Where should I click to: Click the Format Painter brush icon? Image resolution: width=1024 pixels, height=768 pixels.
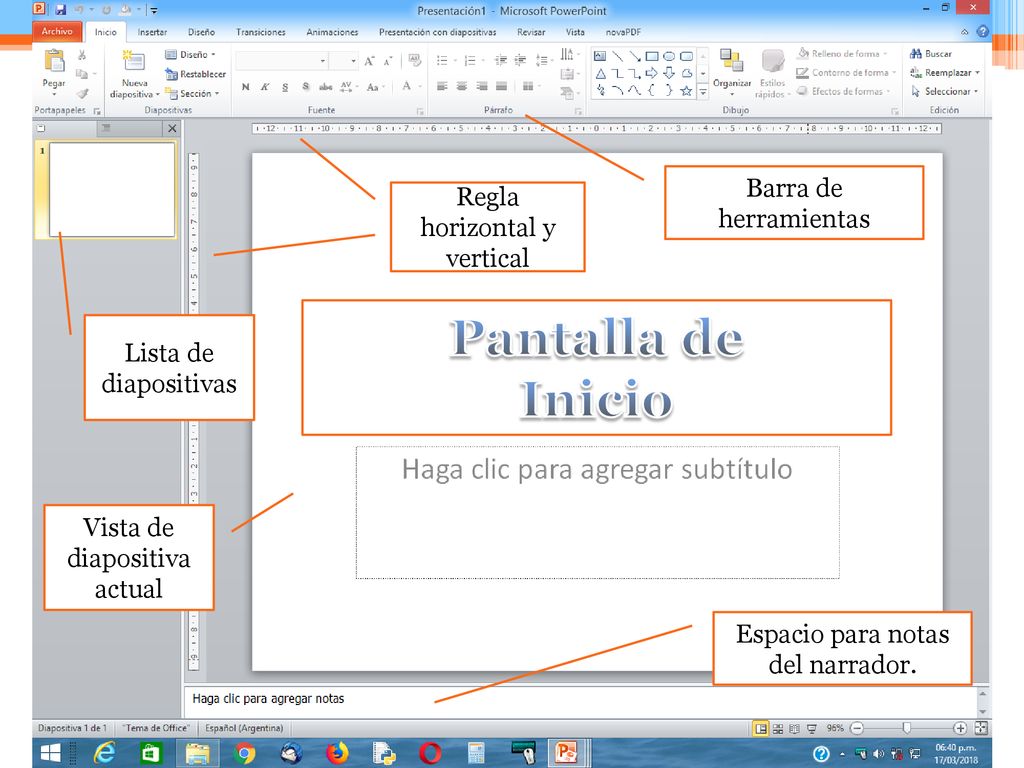(x=82, y=93)
